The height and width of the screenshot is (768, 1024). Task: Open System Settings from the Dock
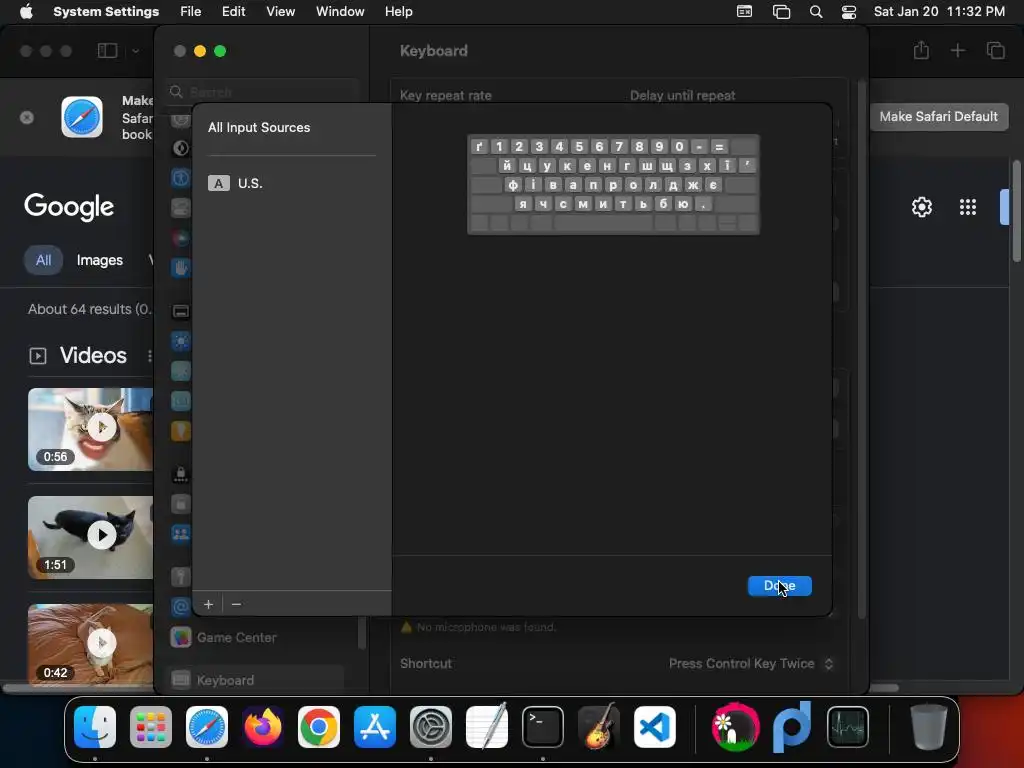click(431, 727)
